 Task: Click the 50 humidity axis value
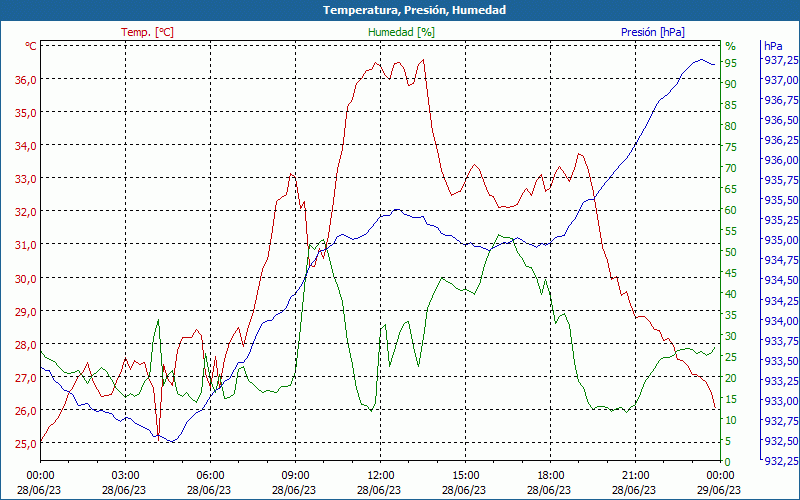point(731,252)
